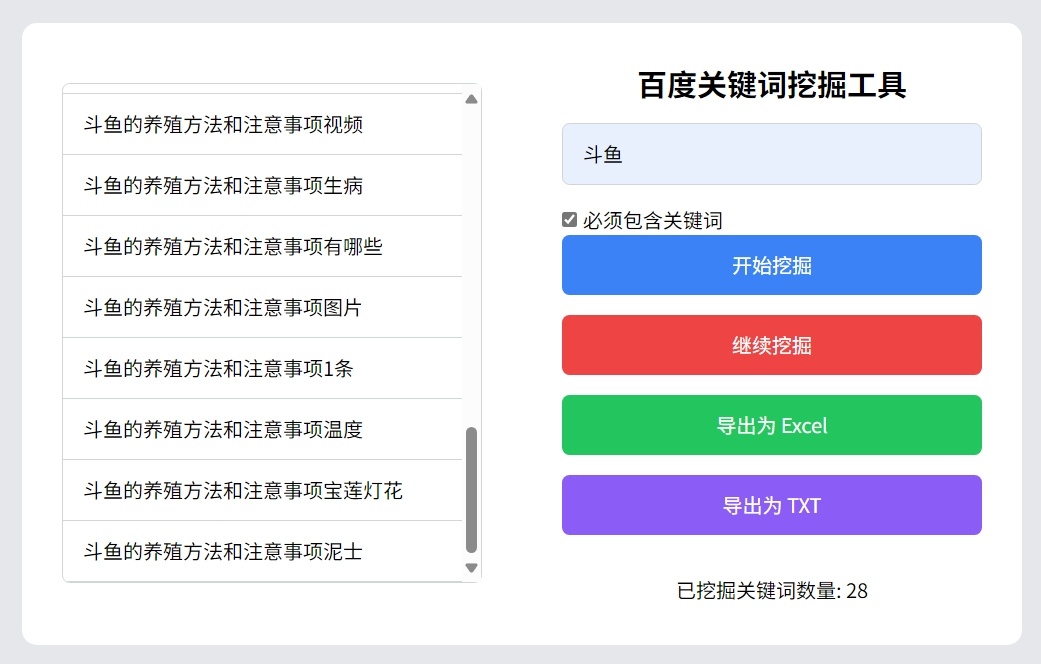Viewport: 1041px width, 664px height.
Task: Click the scroll up arrow of the keyword list
Action: click(x=471, y=100)
